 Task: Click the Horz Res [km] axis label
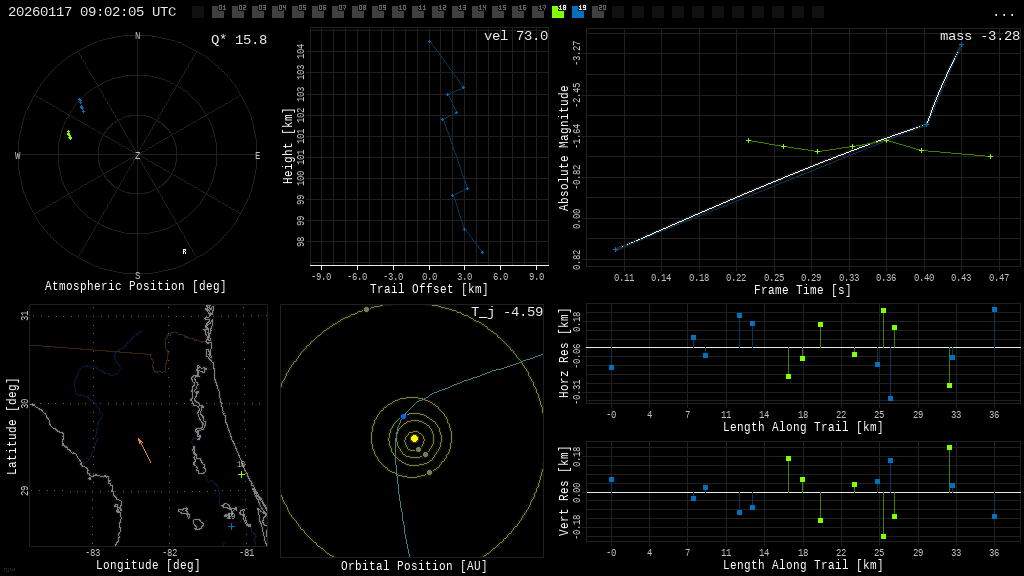[564, 353]
